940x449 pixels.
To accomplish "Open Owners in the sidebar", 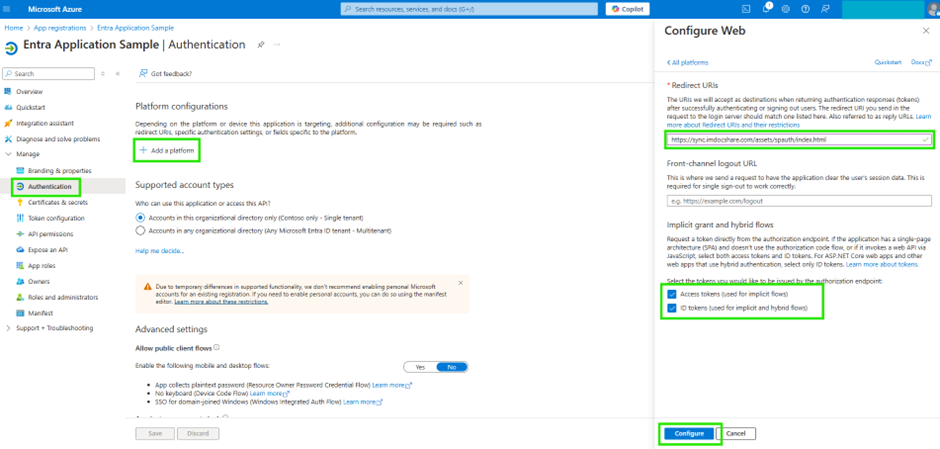I will 38,281.
